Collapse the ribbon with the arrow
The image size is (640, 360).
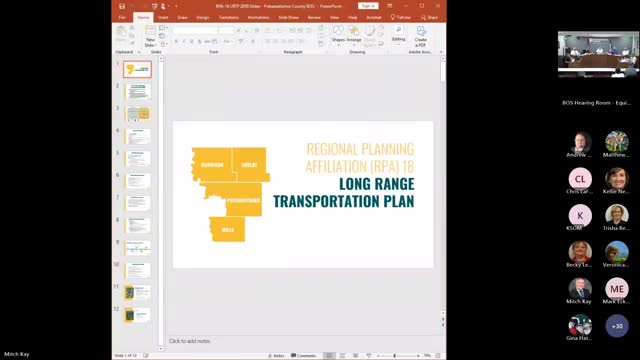tap(441, 52)
